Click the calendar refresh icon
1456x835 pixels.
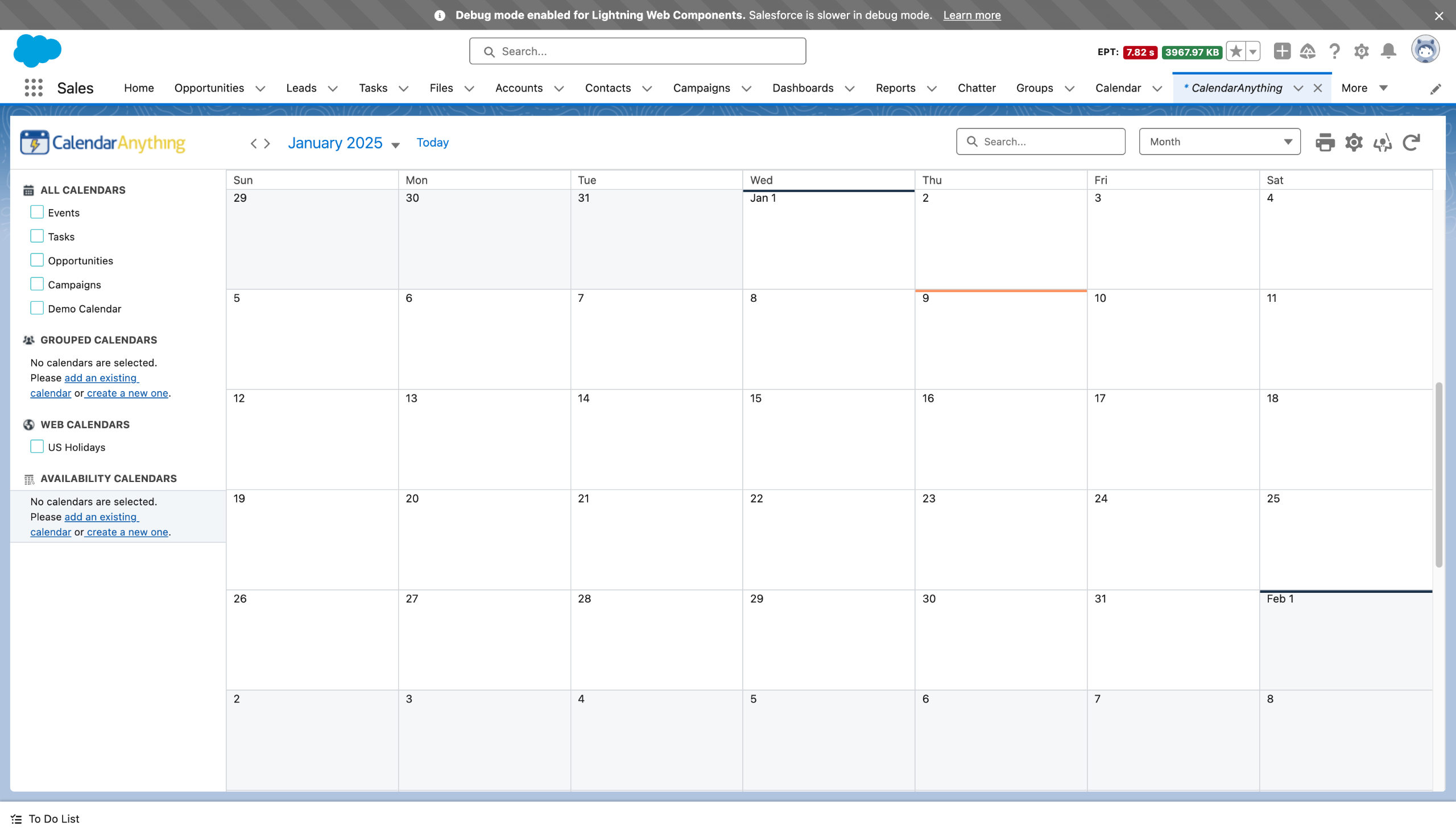(x=1410, y=142)
